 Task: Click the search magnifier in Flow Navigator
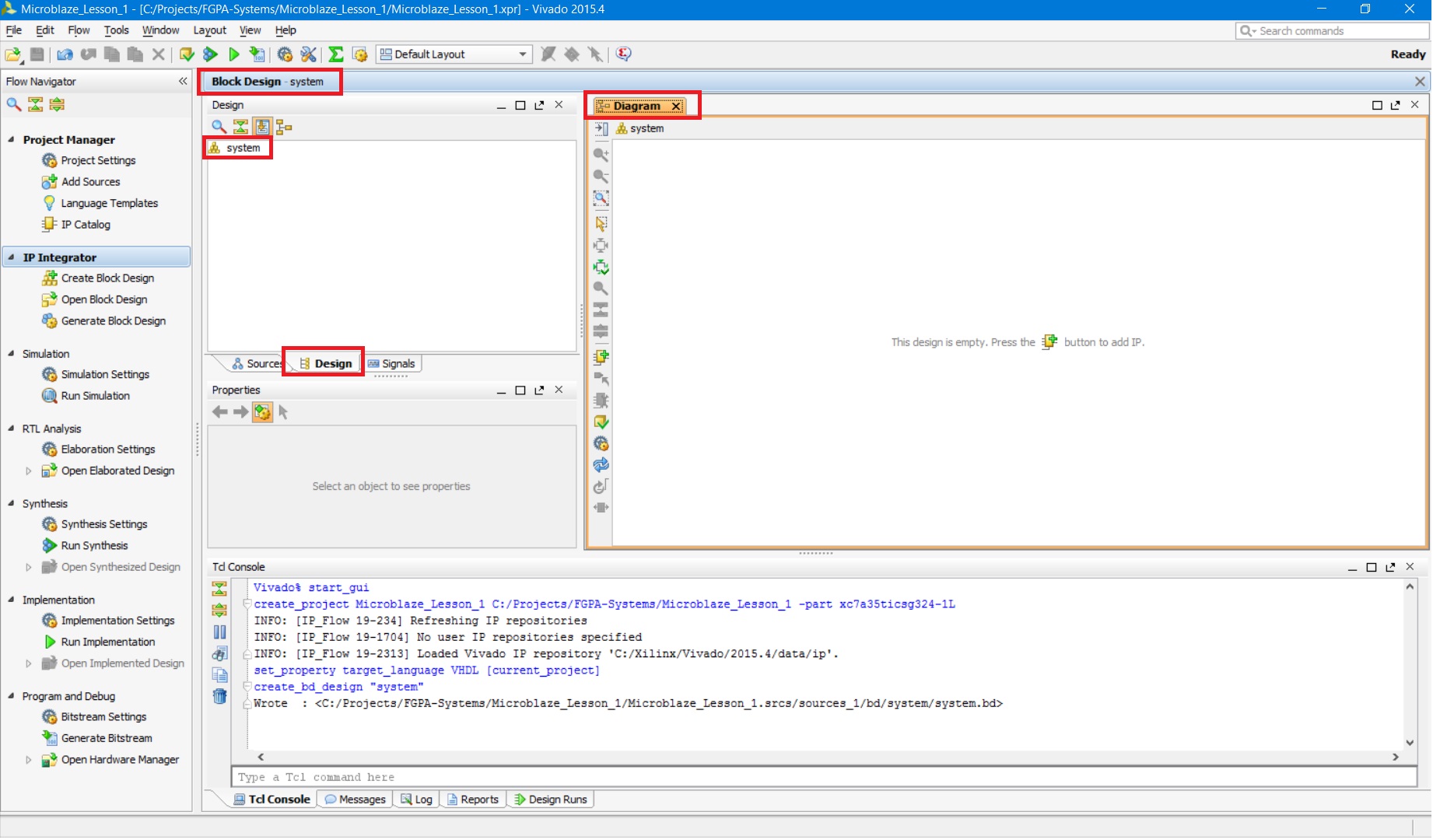coord(13,104)
